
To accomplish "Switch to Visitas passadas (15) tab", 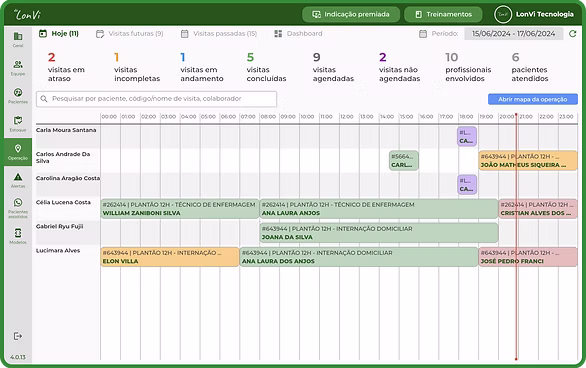I will click(219, 34).
